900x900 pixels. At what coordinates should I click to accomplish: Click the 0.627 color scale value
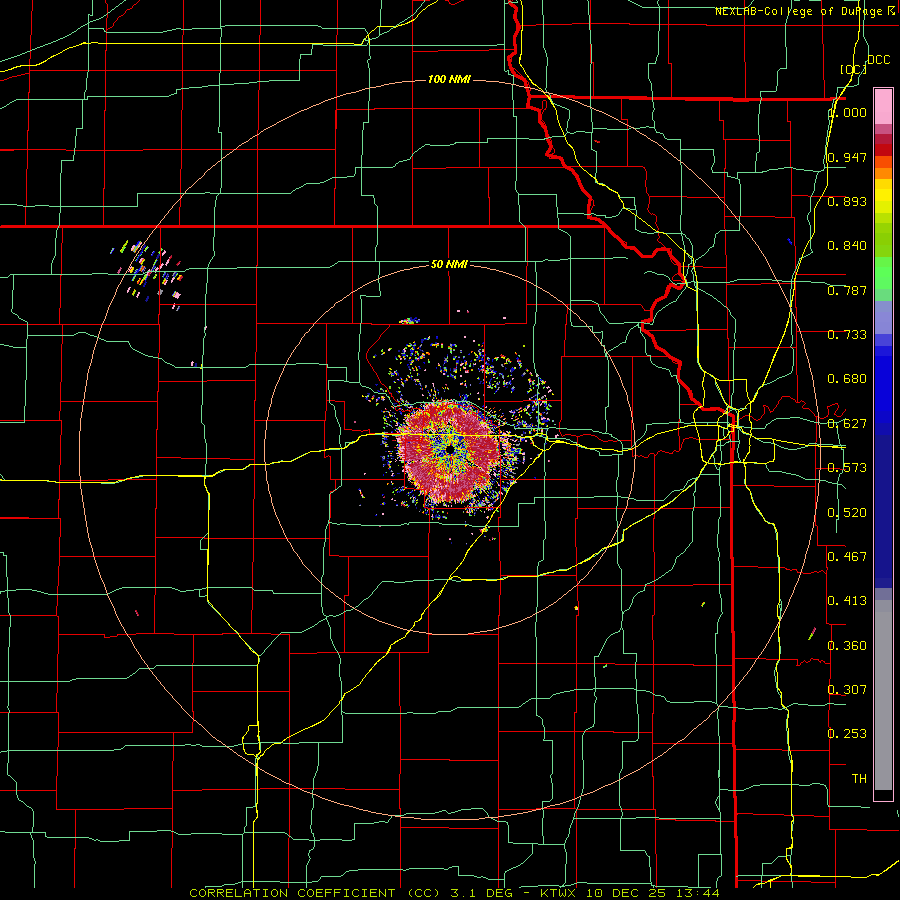(x=847, y=424)
